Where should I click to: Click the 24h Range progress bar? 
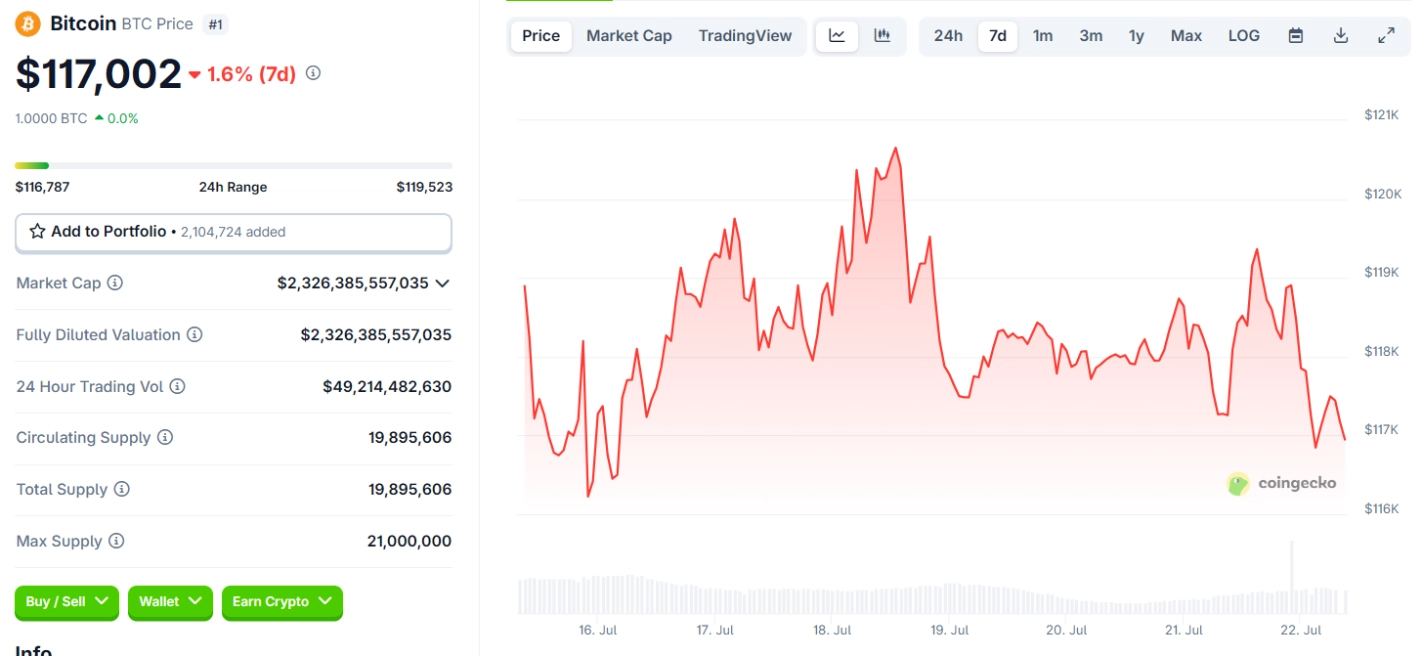233,165
